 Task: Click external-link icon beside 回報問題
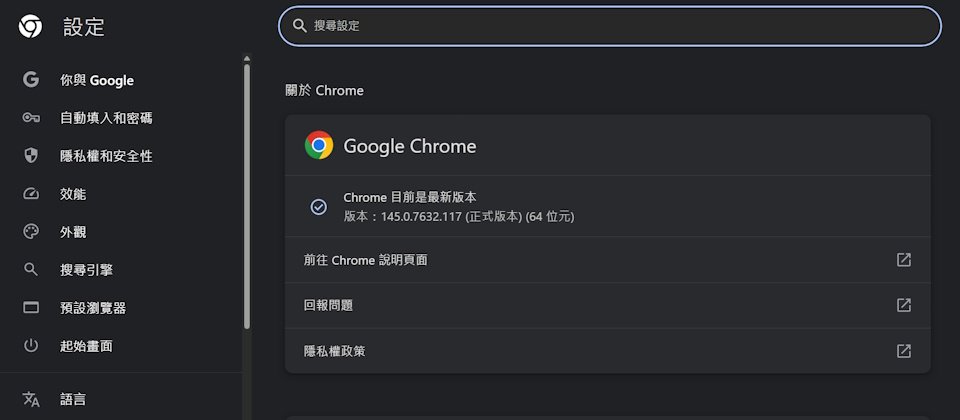coord(904,305)
